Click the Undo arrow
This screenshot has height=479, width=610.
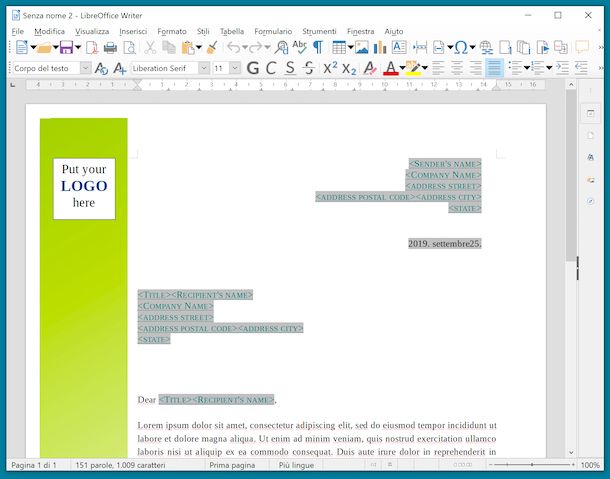[x=233, y=47]
